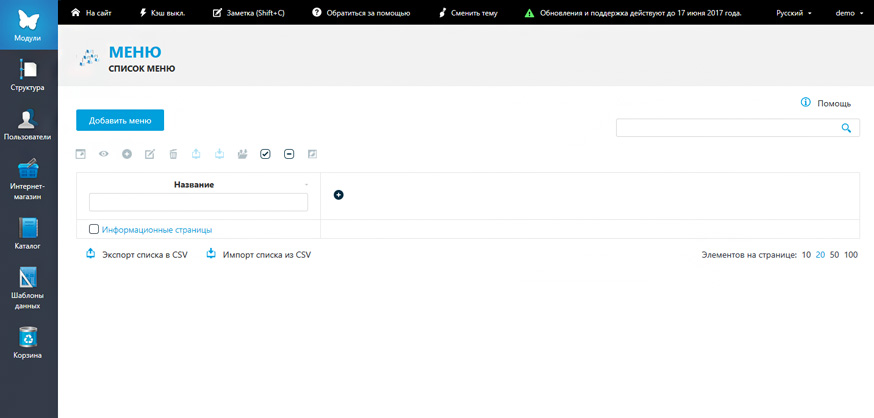The width and height of the screenshot is (874, 418).
Task: Click the top-right search input field
Action: click(x=737, y=128)
